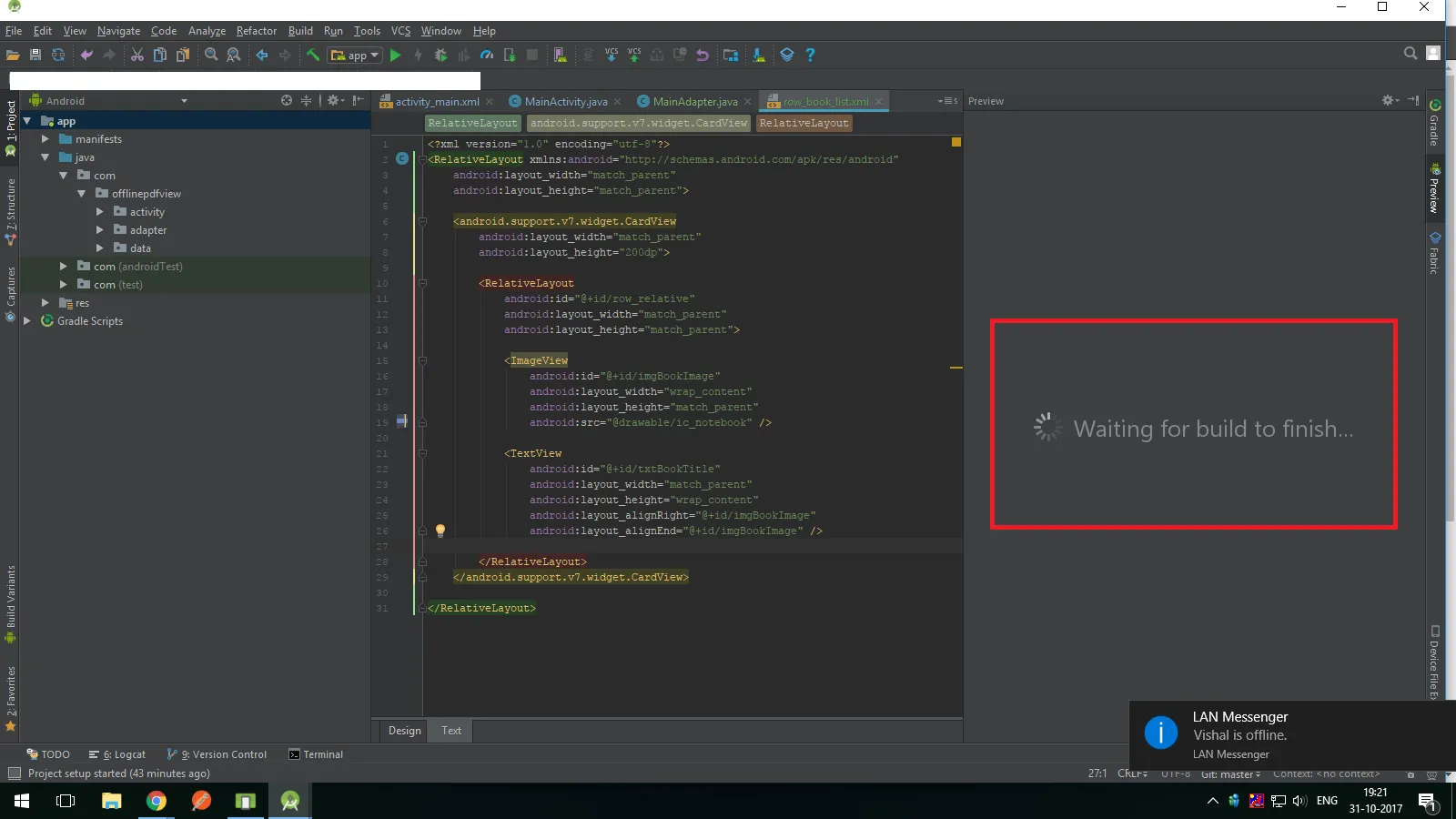Click the green Run app button

(x=395, y=55)
